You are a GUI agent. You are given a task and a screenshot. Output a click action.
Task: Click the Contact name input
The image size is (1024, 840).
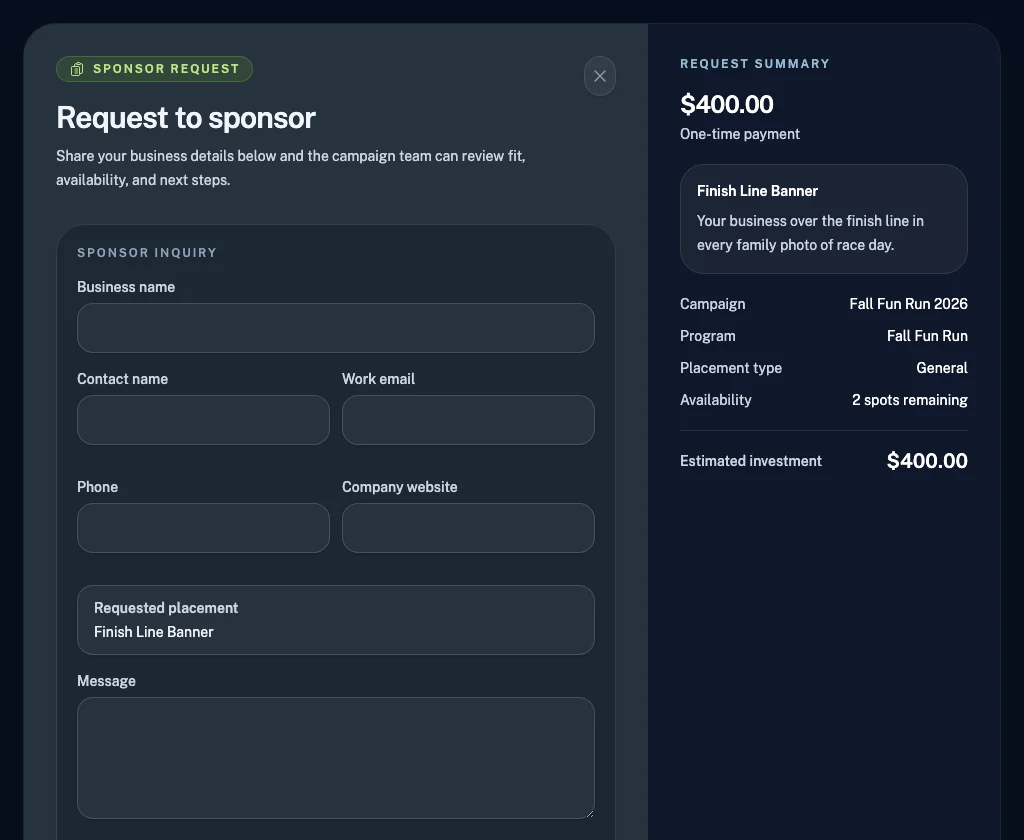pos(203,420)
